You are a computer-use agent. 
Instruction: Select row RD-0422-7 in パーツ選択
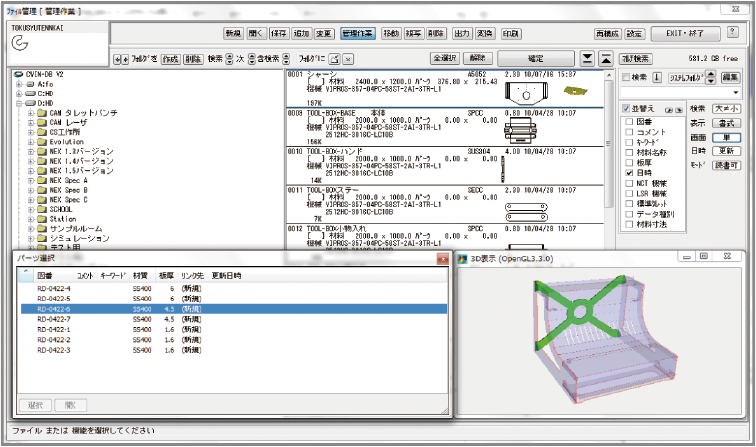233,319
